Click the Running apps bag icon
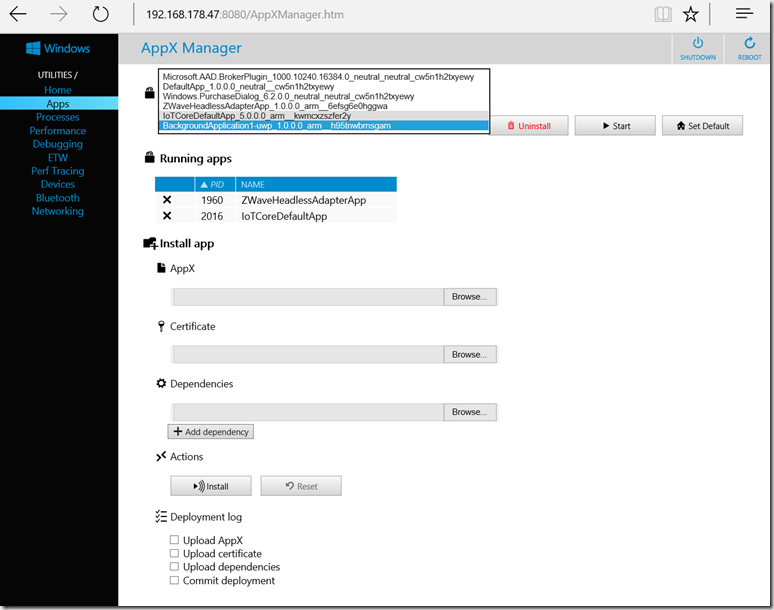 click(x=150, y=157)
